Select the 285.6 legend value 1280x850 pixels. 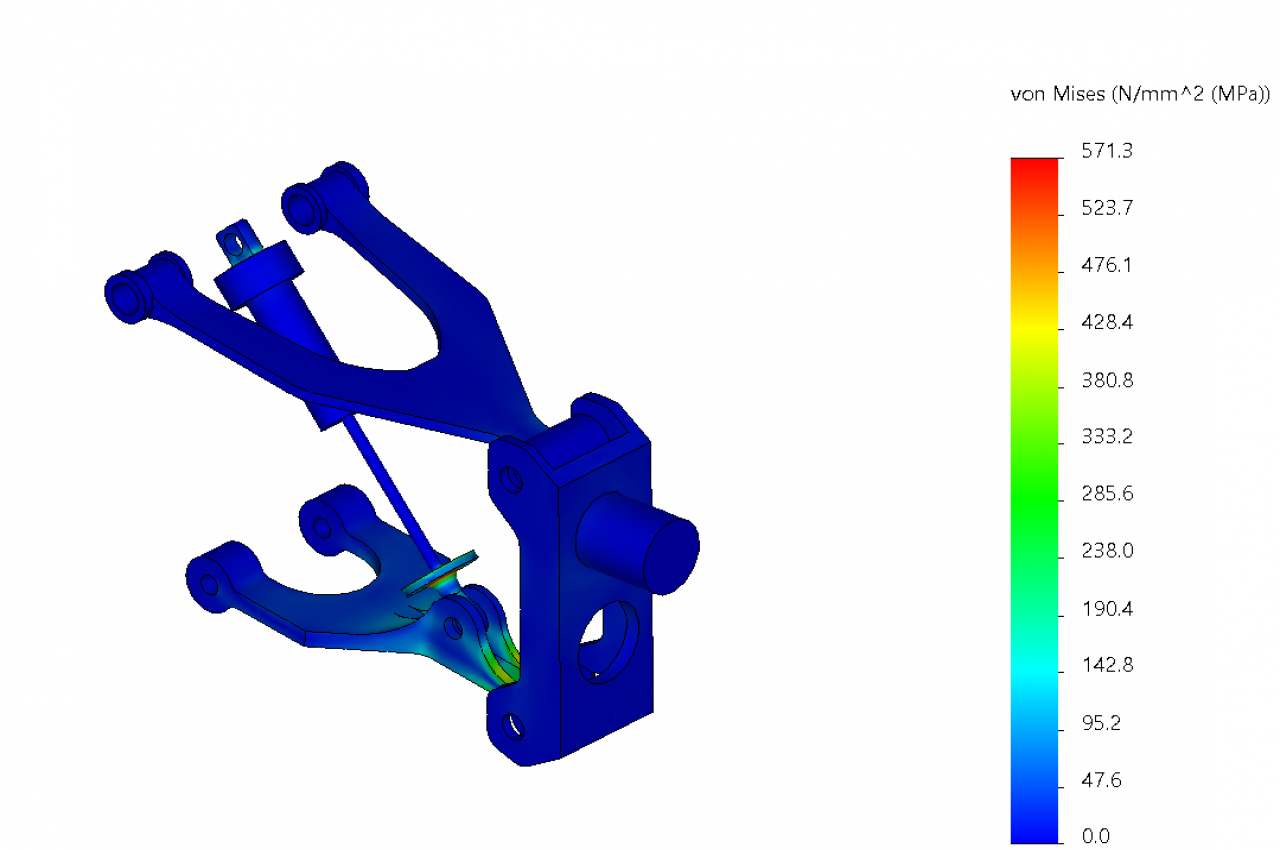(1107, 494)
